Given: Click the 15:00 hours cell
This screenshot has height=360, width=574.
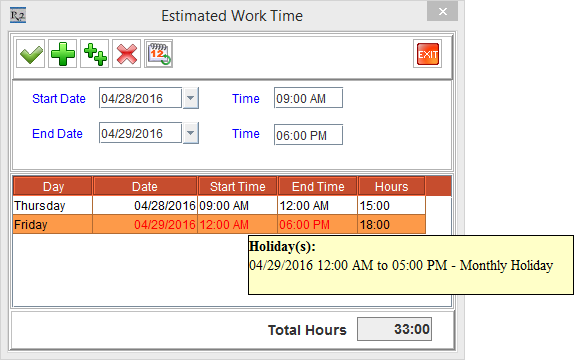Looking at the screenshot, I should (392, 205).
